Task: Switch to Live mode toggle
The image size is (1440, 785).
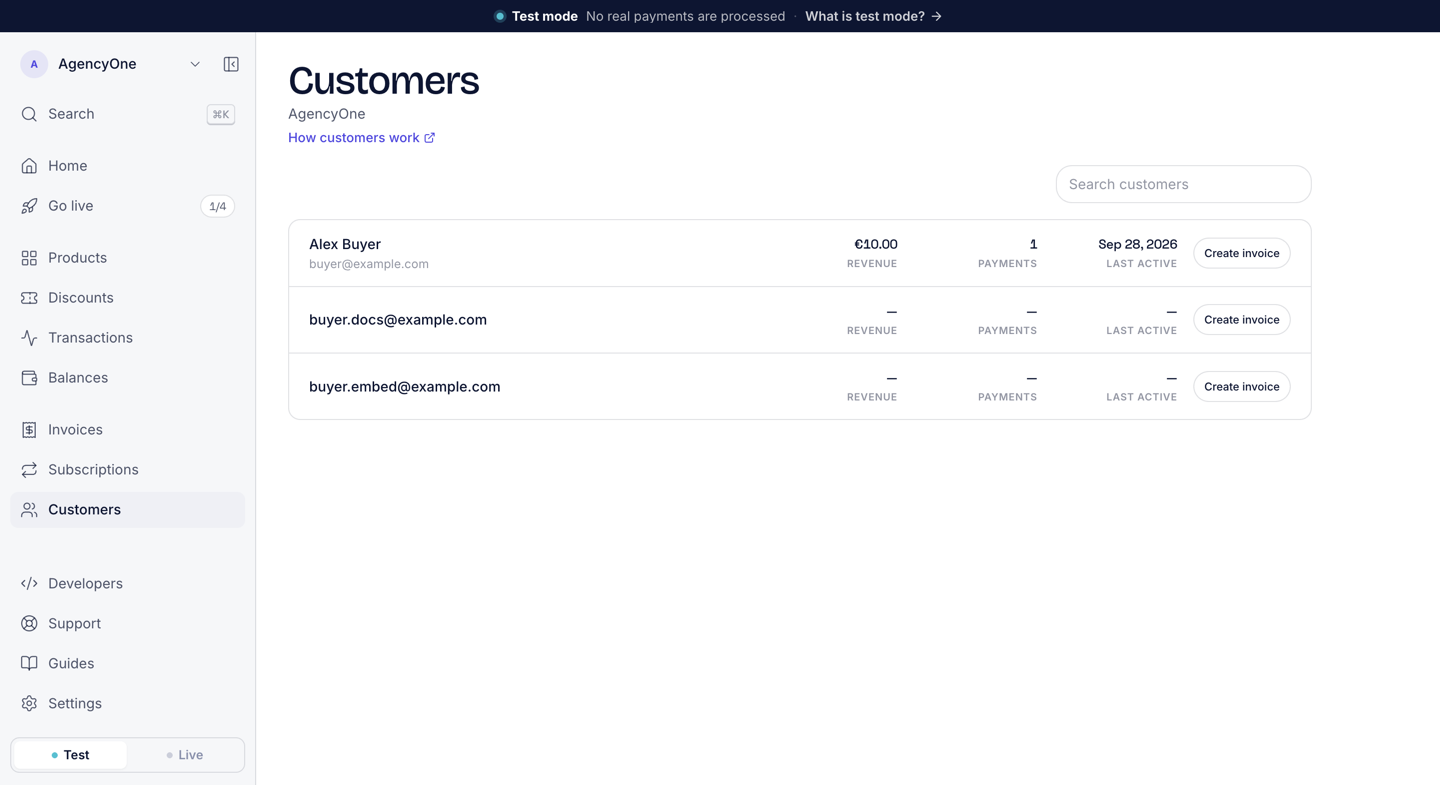Action: pos(185,755)
